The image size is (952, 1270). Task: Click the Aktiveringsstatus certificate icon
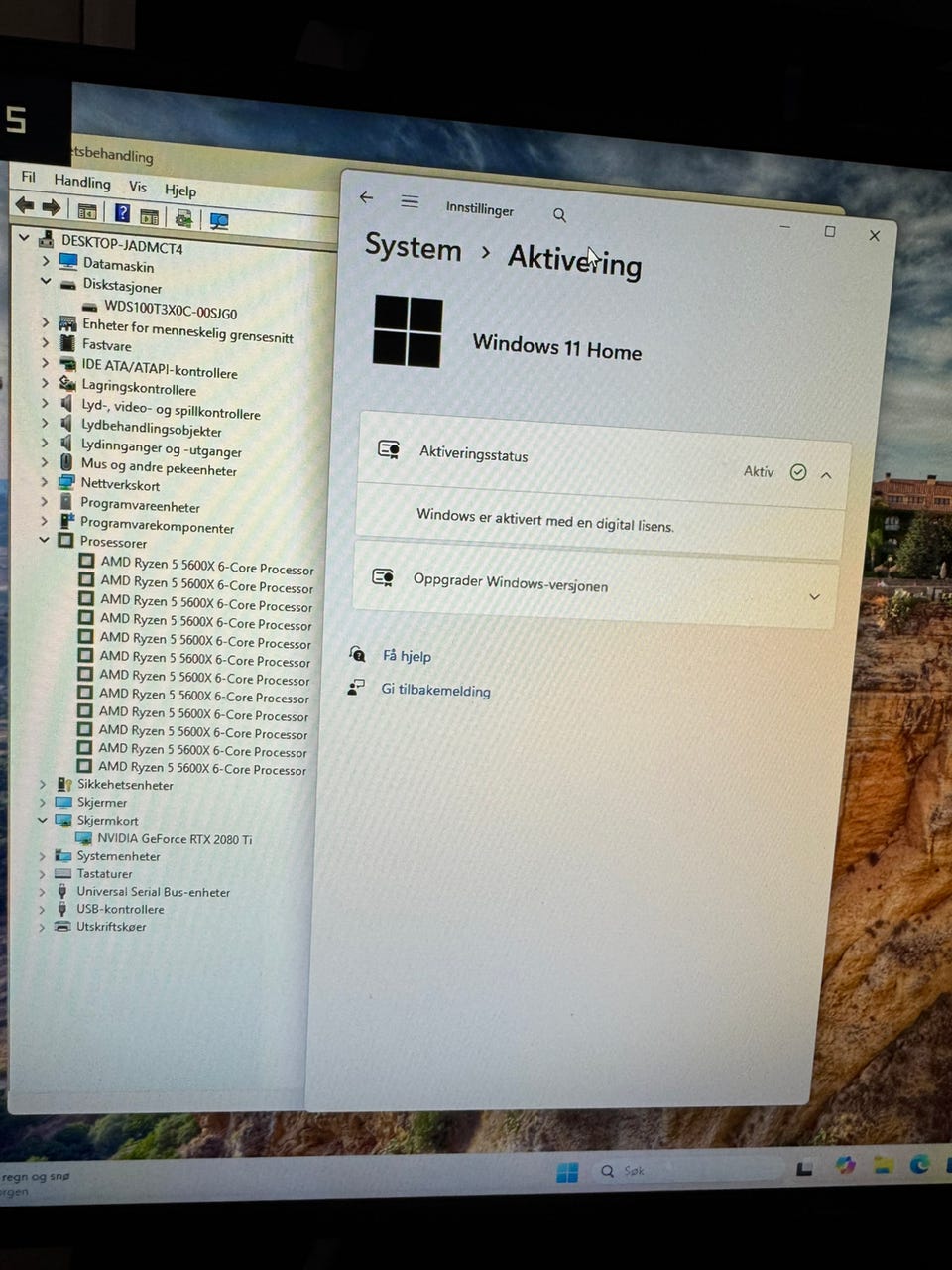point(389,449)
